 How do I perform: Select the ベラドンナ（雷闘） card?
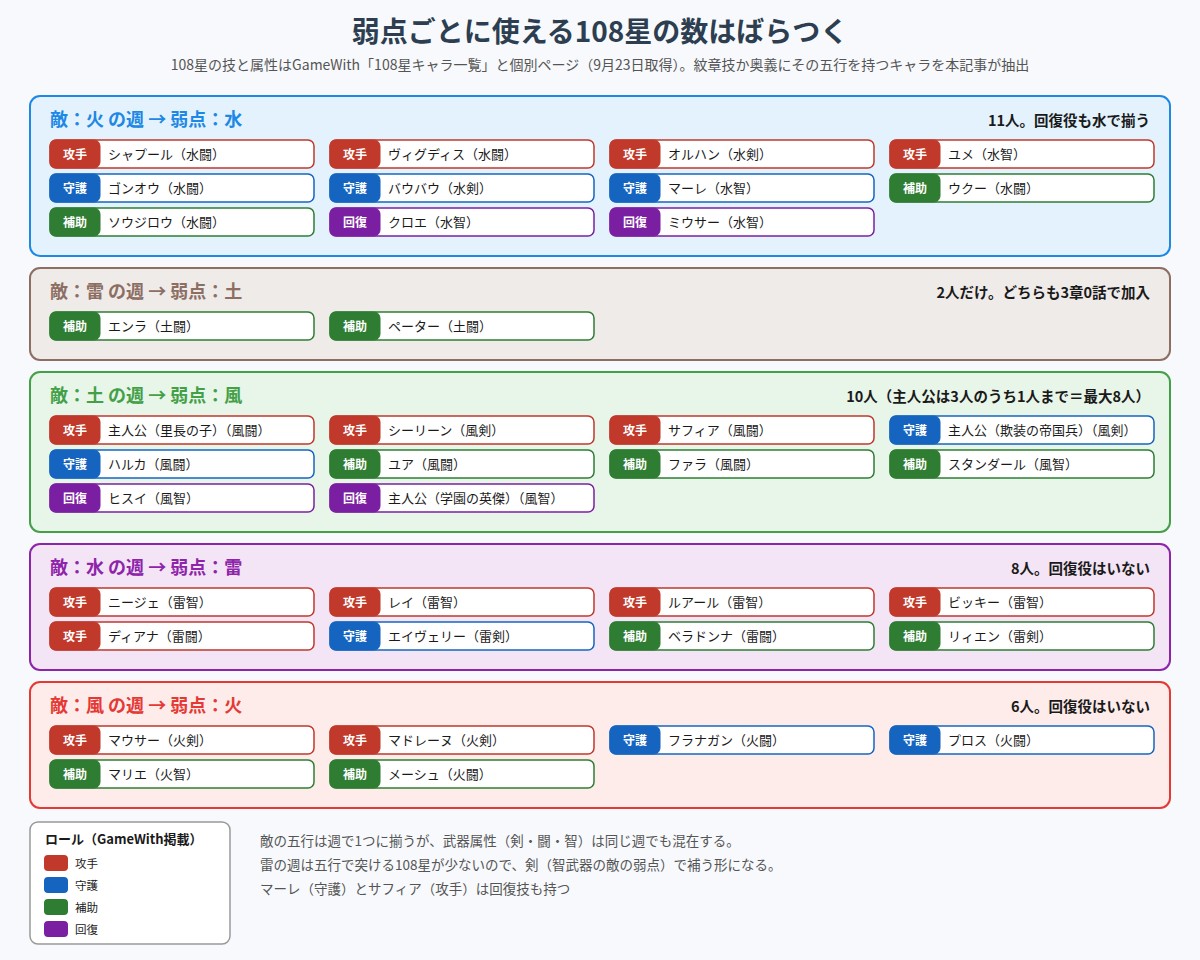[x=742, y=636]
